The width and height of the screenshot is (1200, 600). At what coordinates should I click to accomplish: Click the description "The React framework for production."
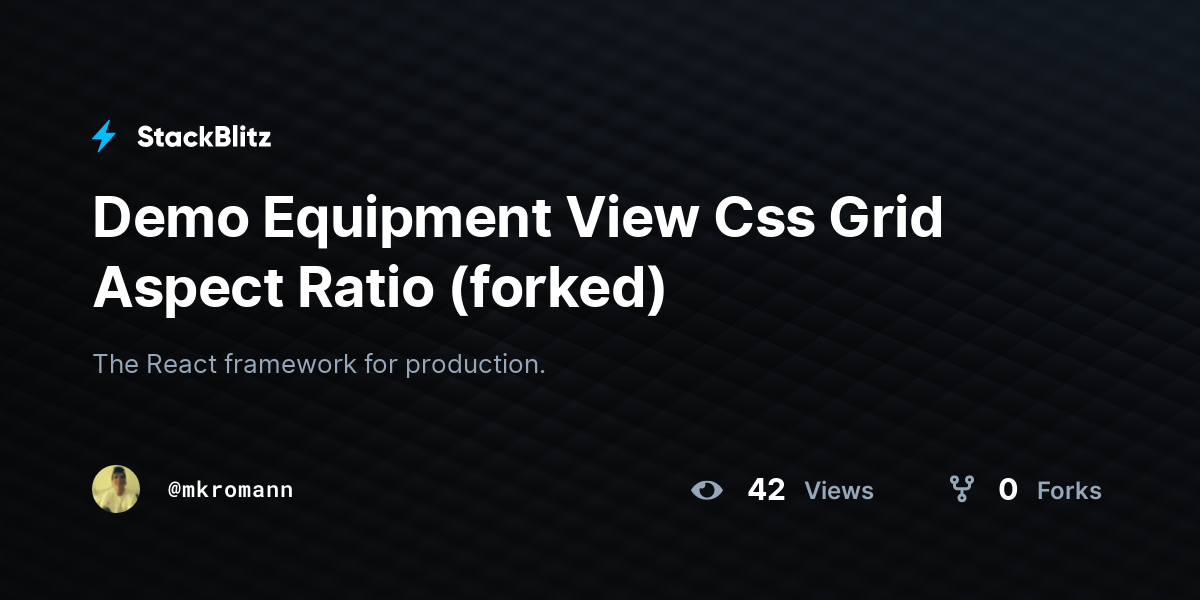tap(319, 364)
